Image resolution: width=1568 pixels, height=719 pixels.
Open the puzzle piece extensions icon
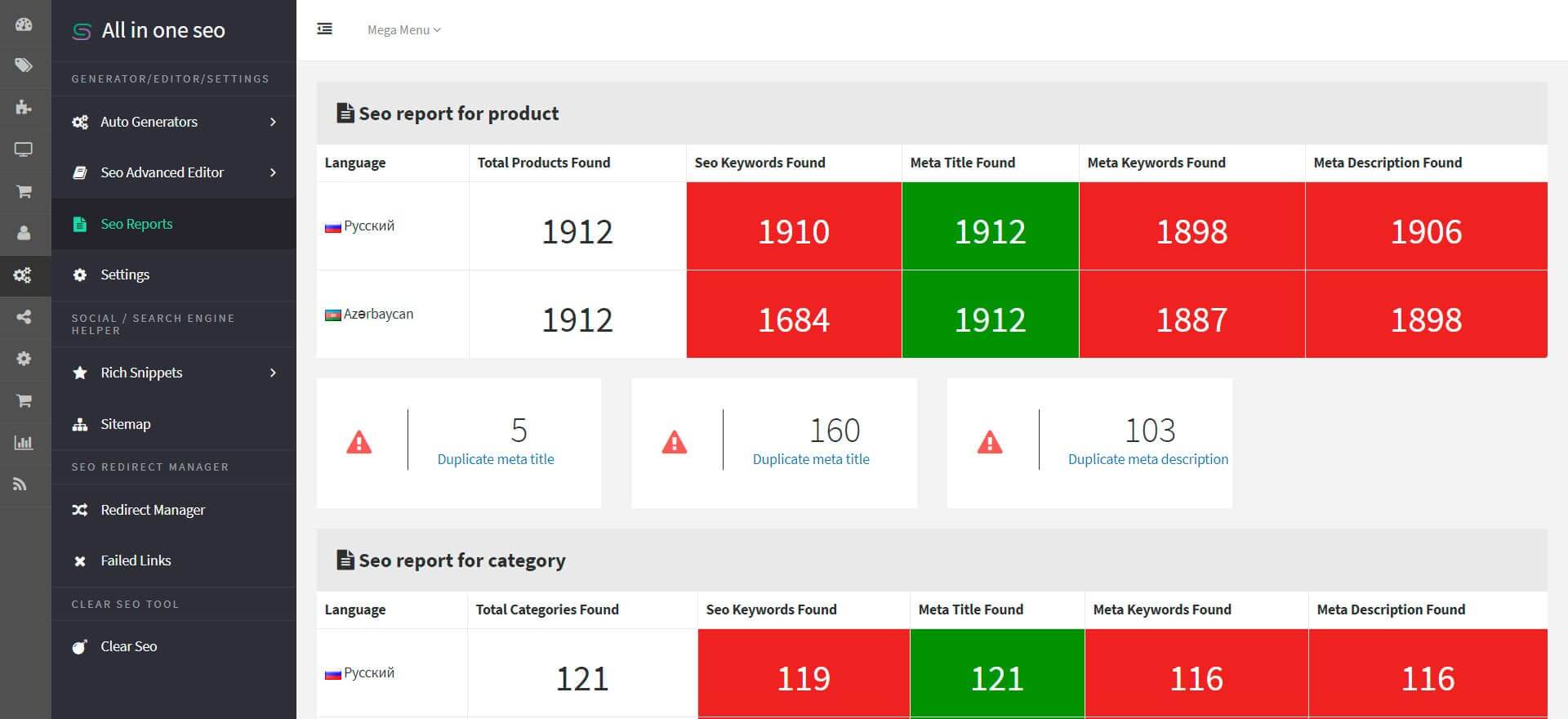(x=24, y=107)
